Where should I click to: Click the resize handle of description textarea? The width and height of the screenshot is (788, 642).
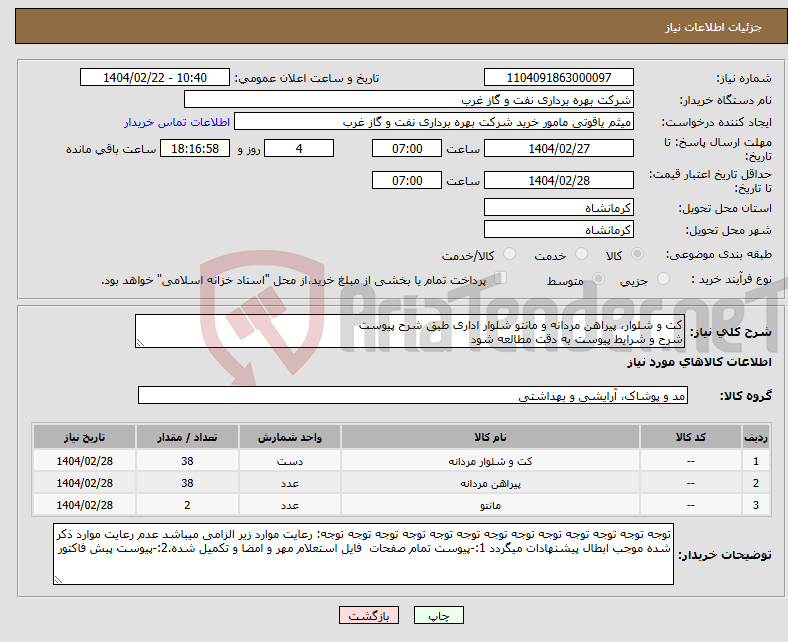tap(140, 343)
